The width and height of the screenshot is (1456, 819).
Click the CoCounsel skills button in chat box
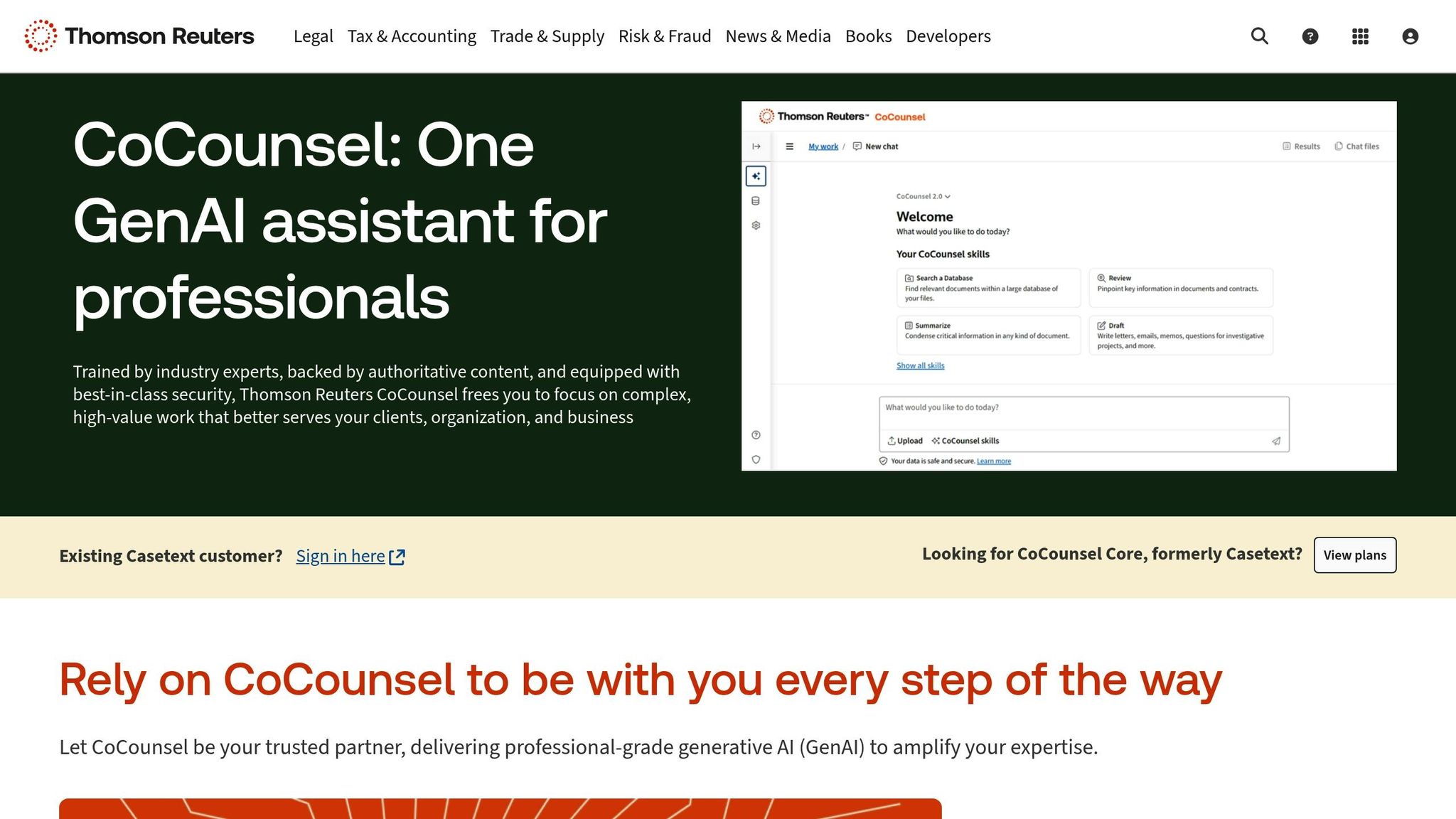pos(965,441)
